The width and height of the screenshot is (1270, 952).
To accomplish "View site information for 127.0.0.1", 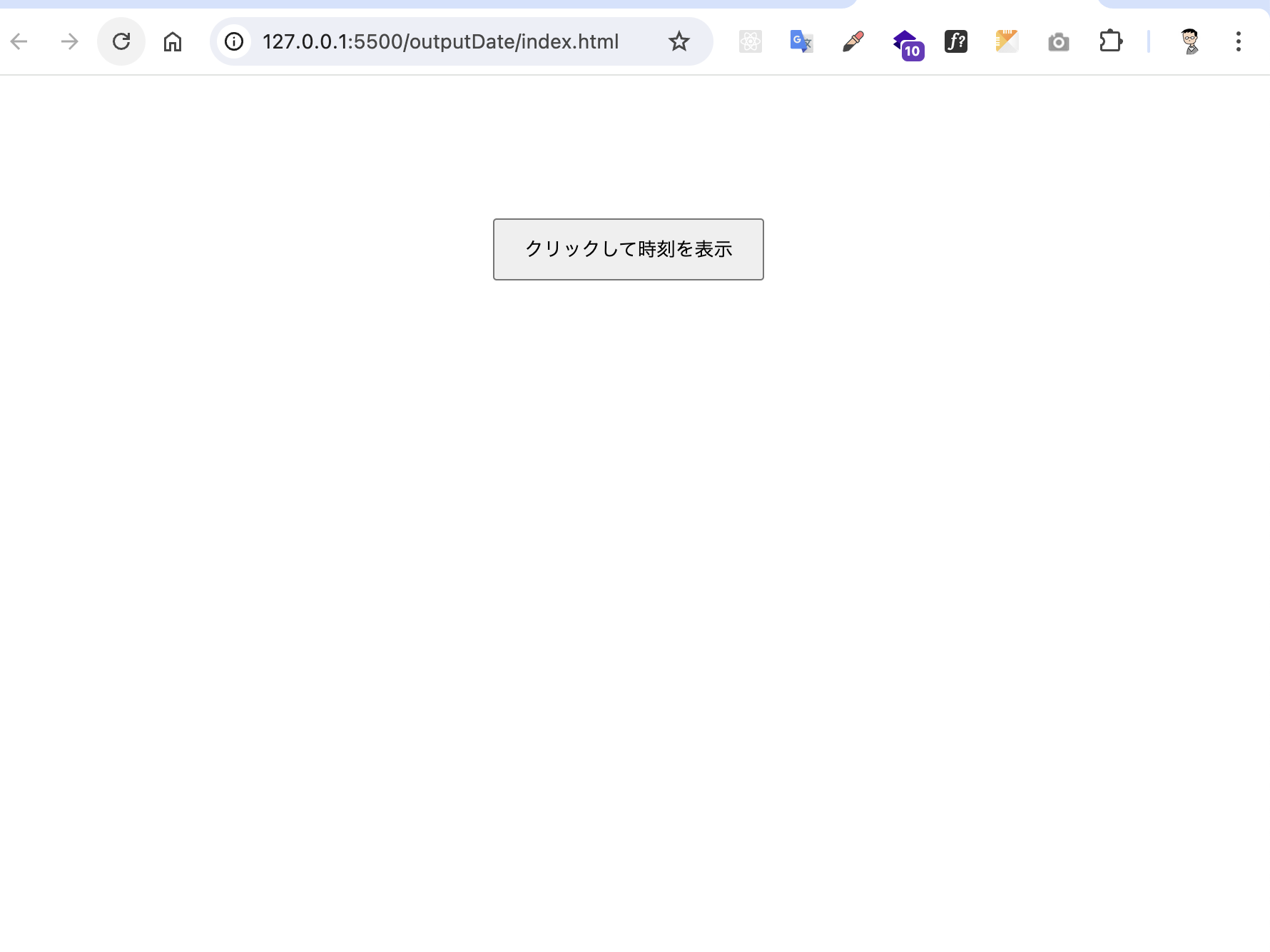I will (233, 41).
